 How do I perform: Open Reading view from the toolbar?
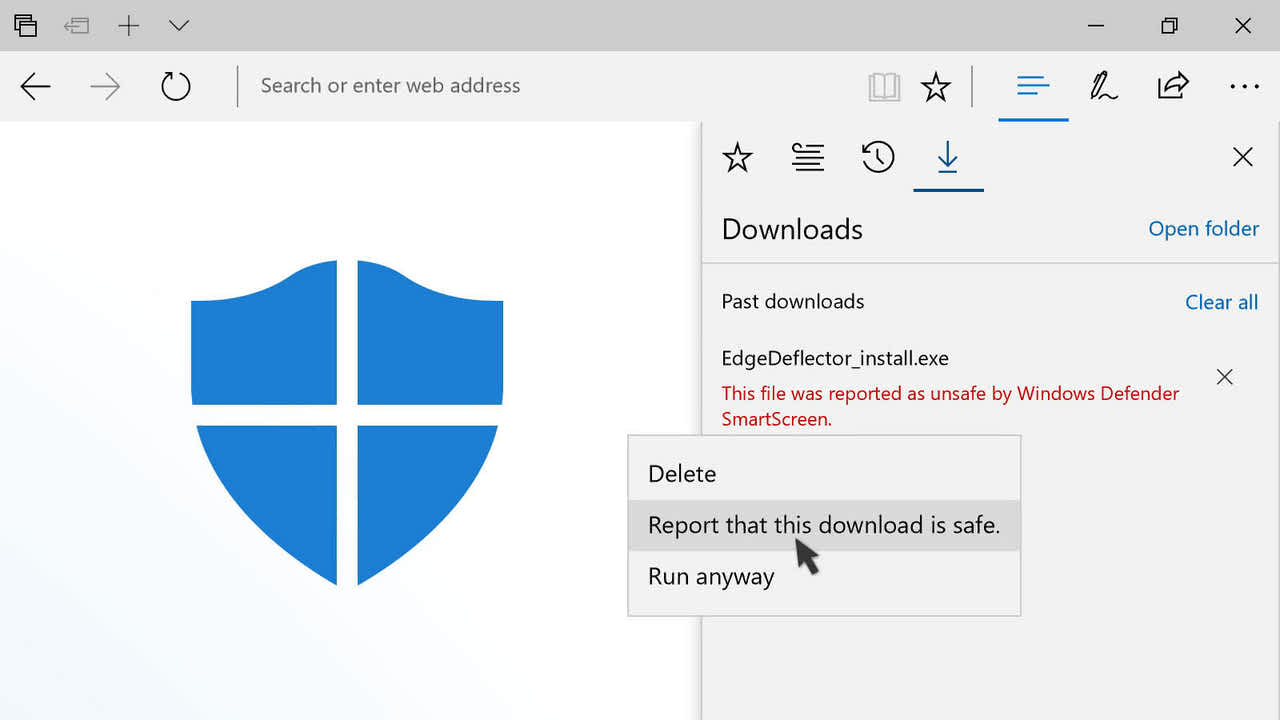click(884, 86)
